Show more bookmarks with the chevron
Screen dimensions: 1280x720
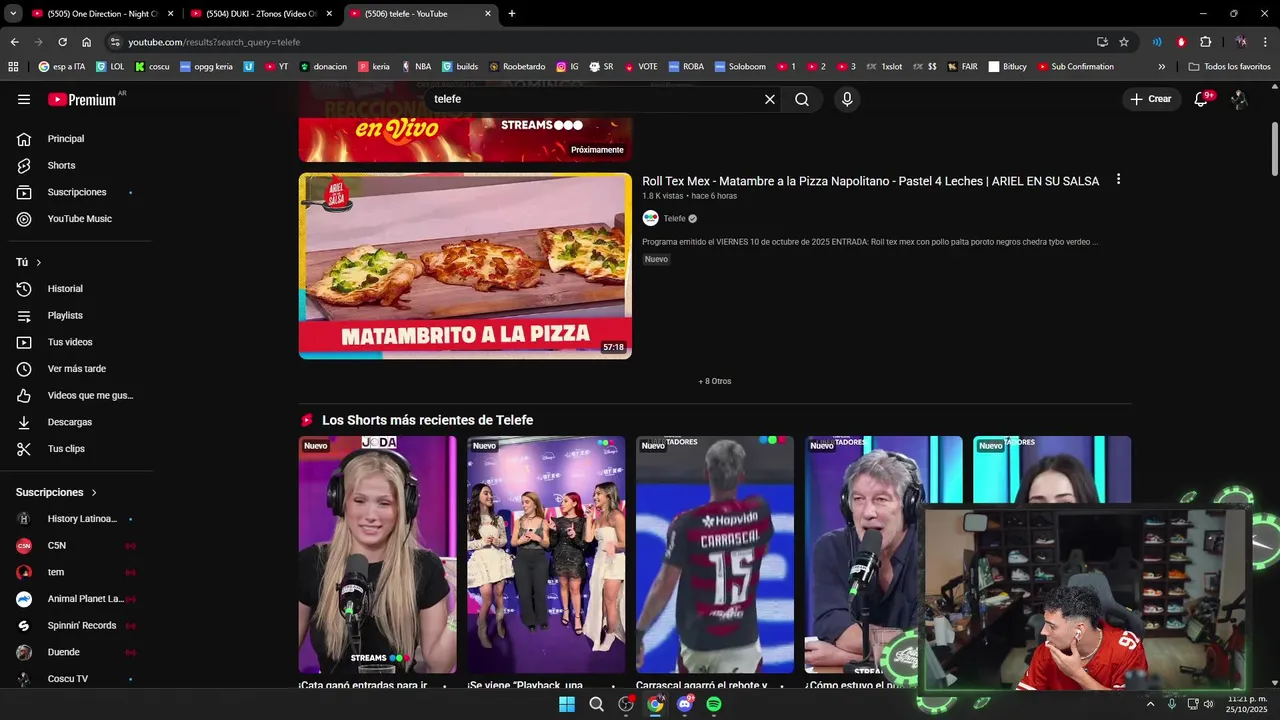tap(1162, 67)
